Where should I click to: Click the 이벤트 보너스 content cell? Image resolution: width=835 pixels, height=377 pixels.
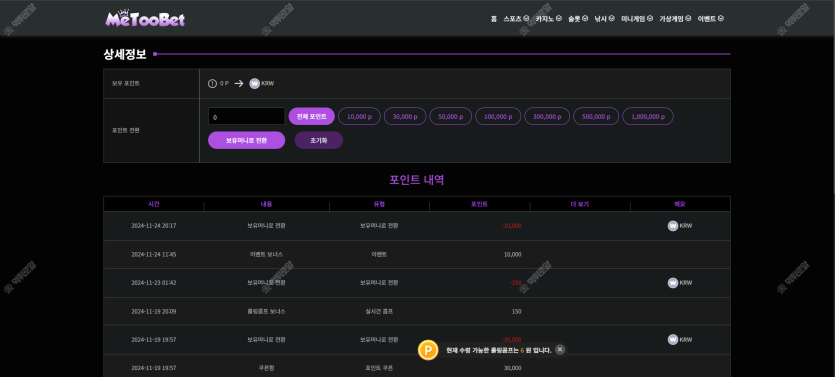point(266,255)
